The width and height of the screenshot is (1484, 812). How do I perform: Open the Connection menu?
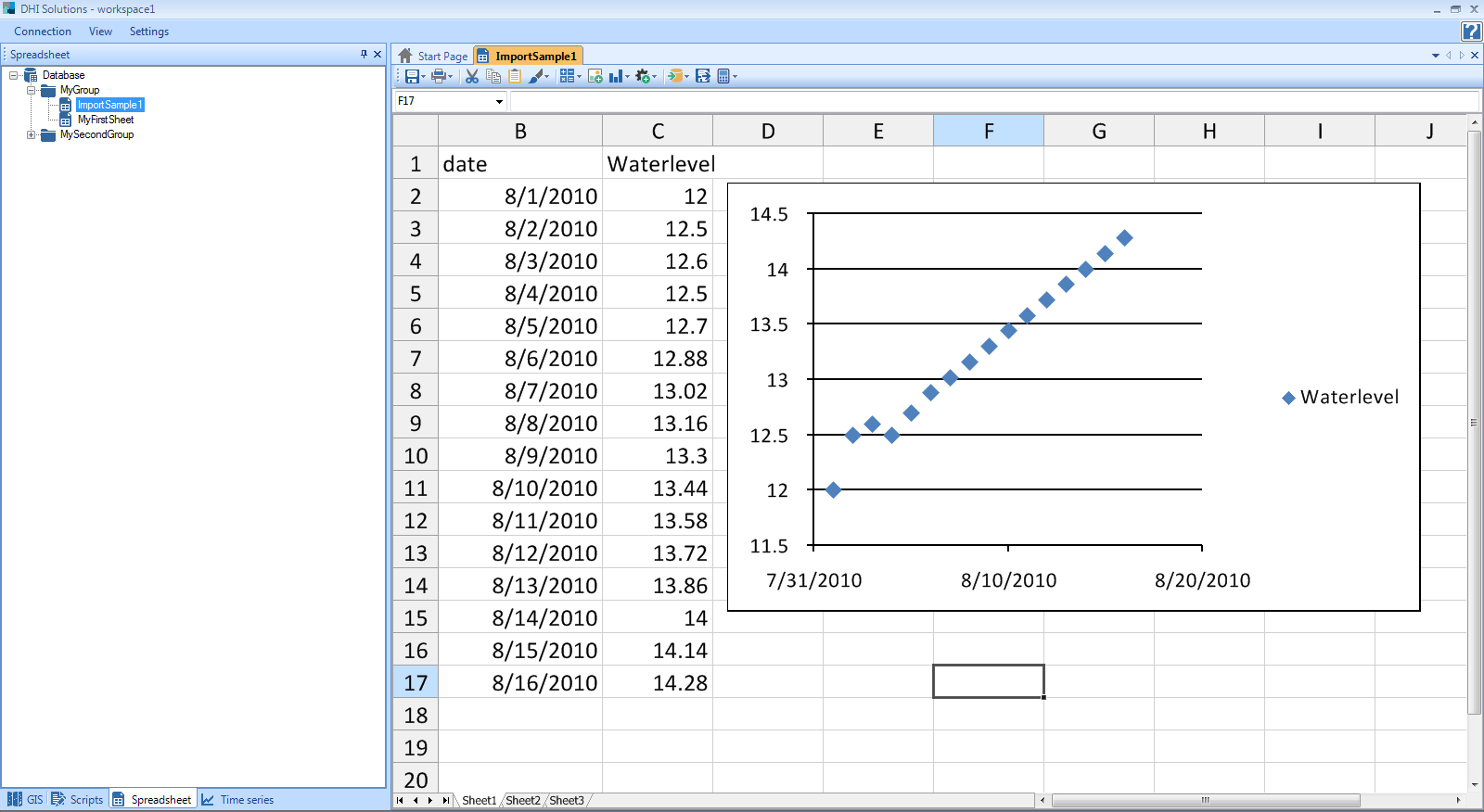[x=43, y=32]
